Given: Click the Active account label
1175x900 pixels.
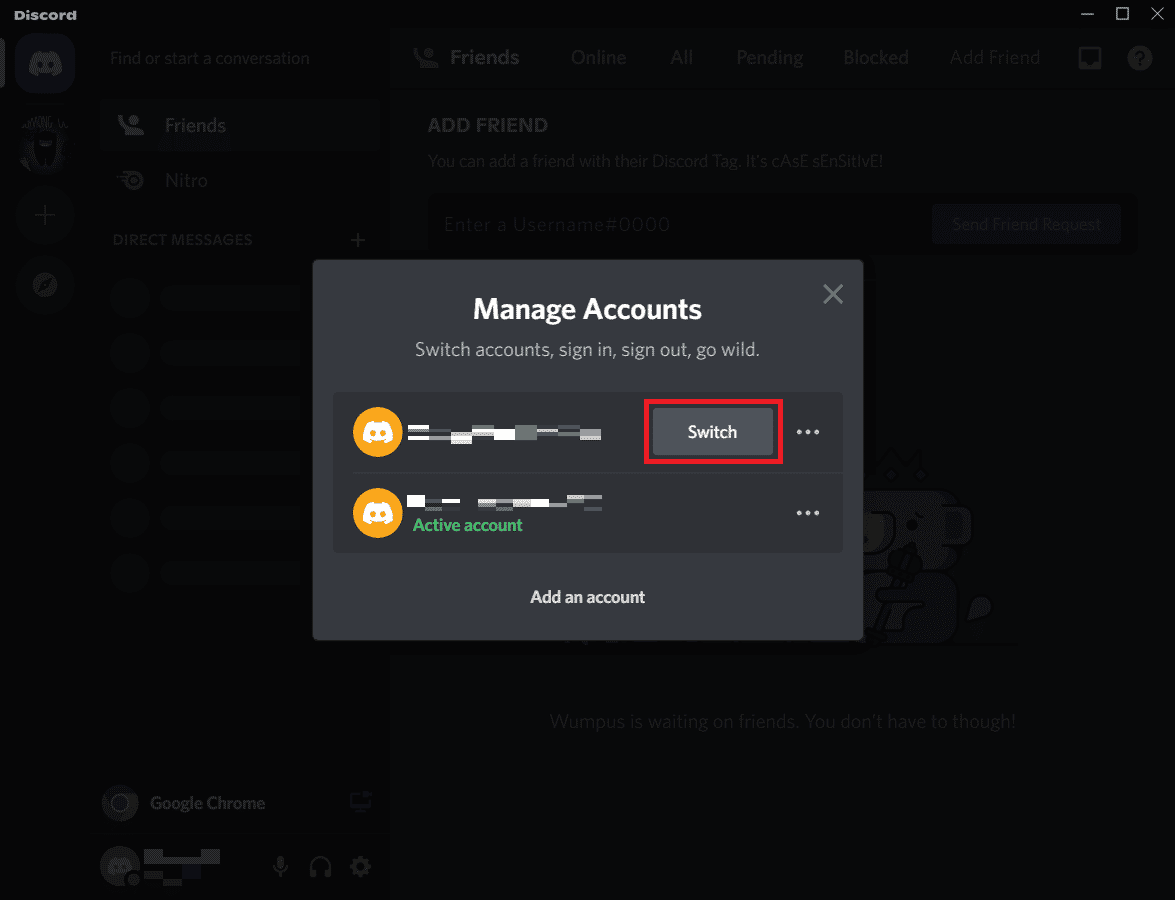Looking at the screenshot, I should tap(468, 525).
